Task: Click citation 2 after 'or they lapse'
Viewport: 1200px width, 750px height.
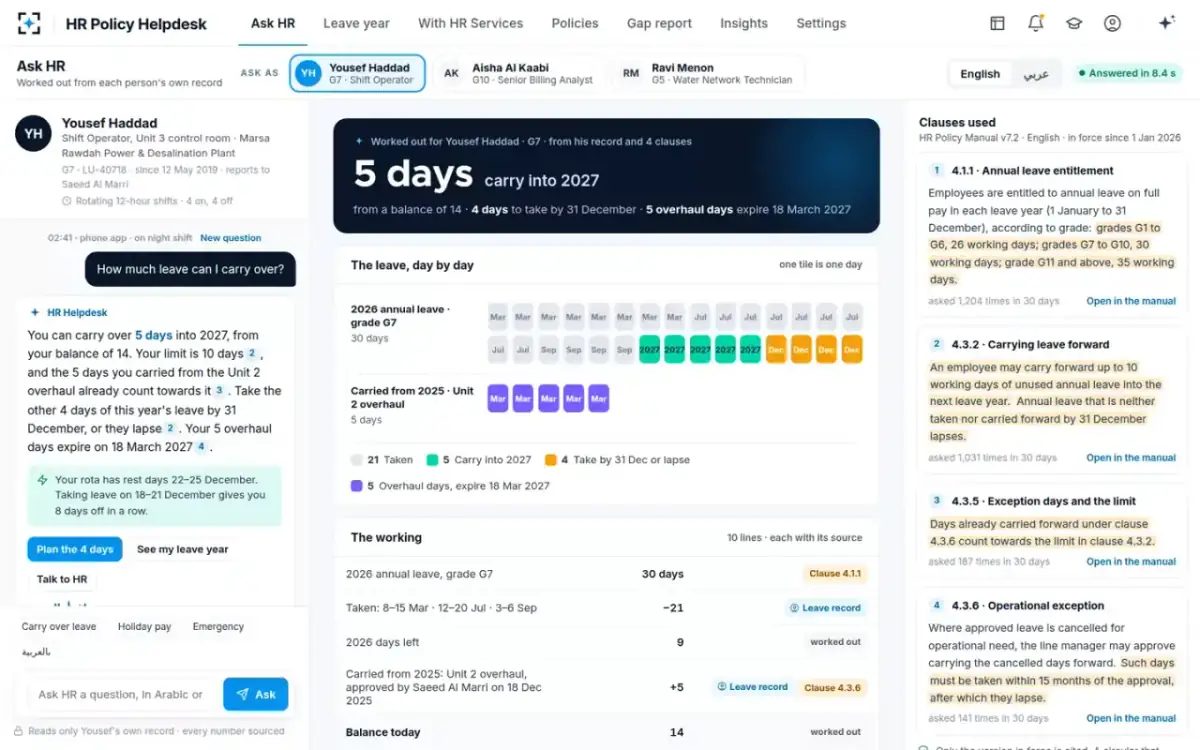Action: pos(170,428)
